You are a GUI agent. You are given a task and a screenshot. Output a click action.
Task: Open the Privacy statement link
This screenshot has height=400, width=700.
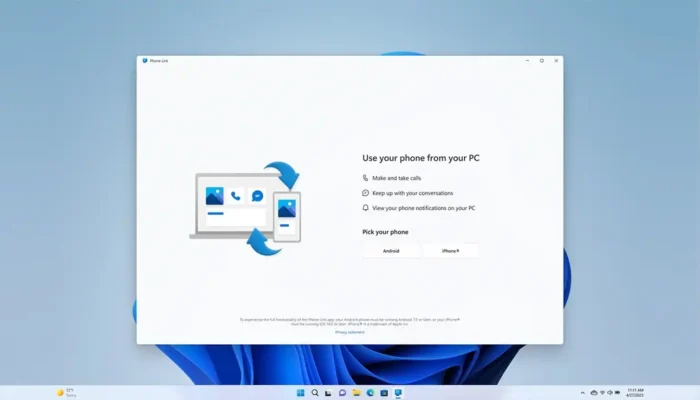click(350, 332)
